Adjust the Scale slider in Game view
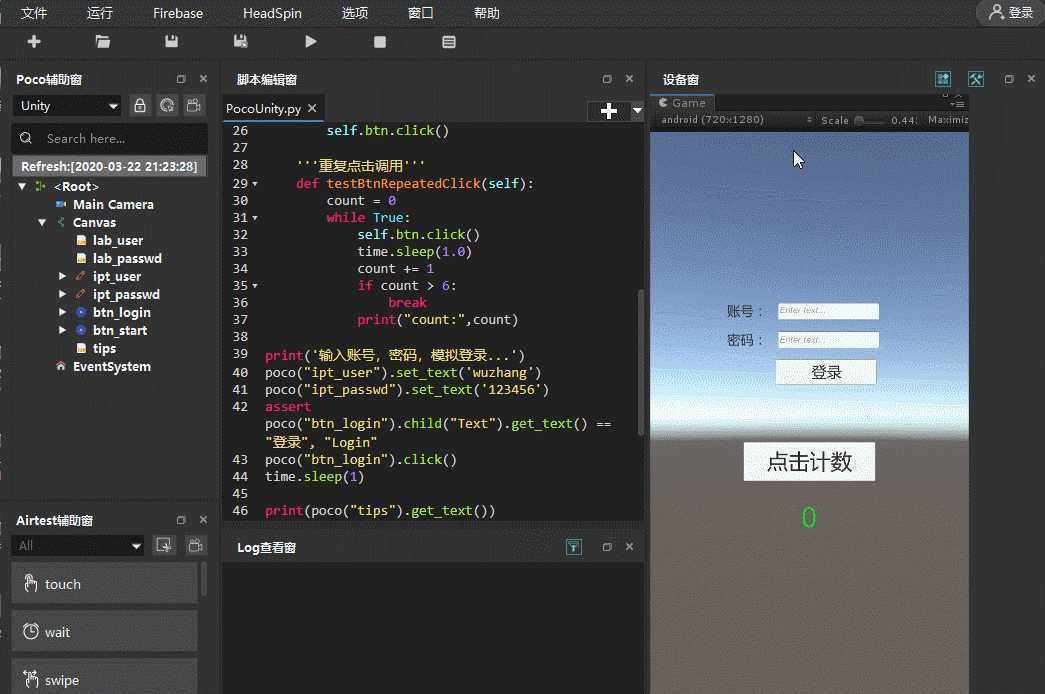 pos(870,121)
